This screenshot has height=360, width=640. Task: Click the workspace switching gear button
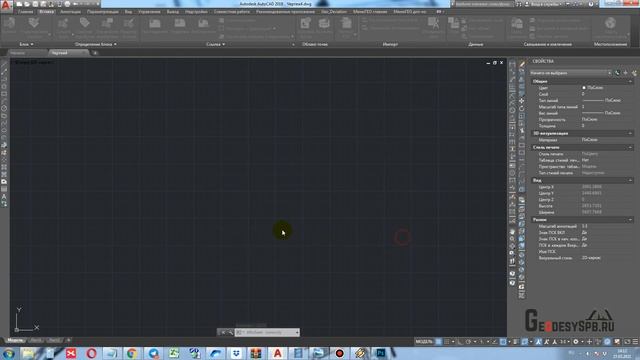tap(576, 342)
